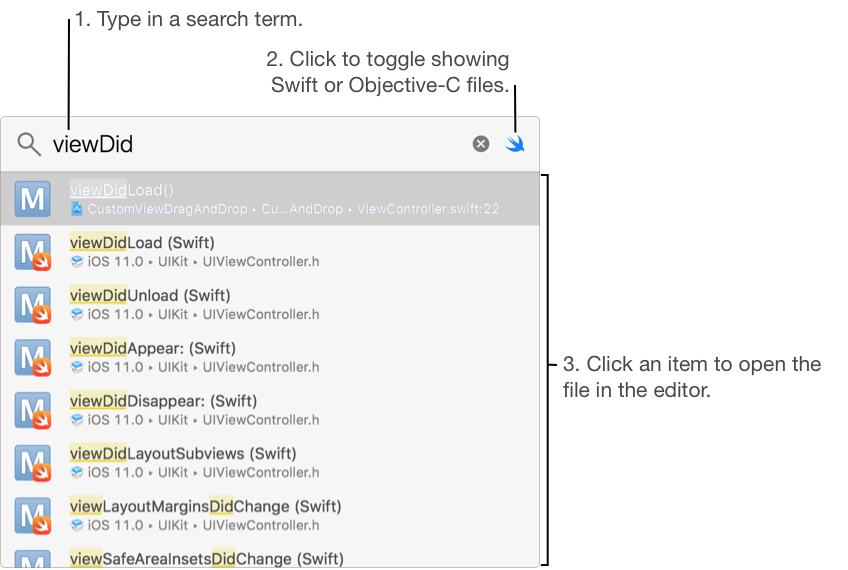
Task: Select the viewDidUnload (Swift) result
Action: click(270, 304)
